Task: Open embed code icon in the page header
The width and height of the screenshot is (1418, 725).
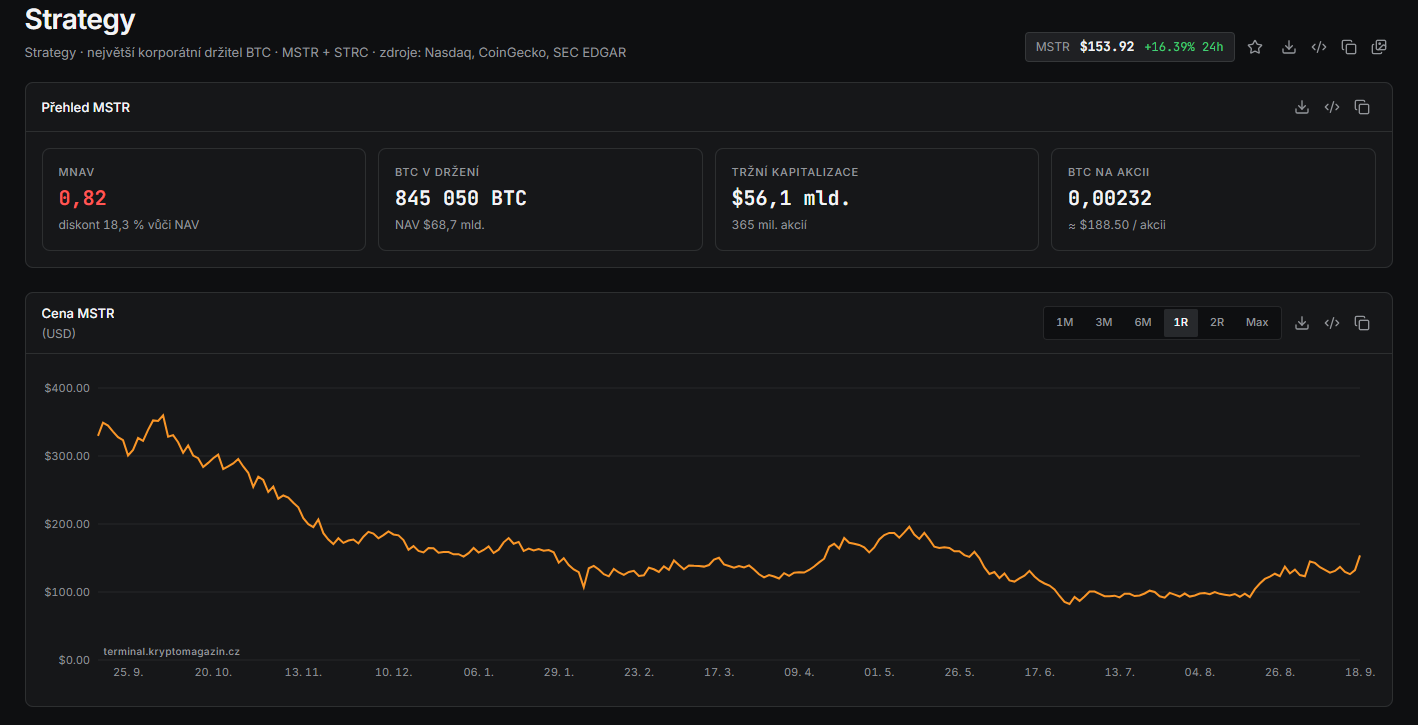Action: coord(1319,47)
